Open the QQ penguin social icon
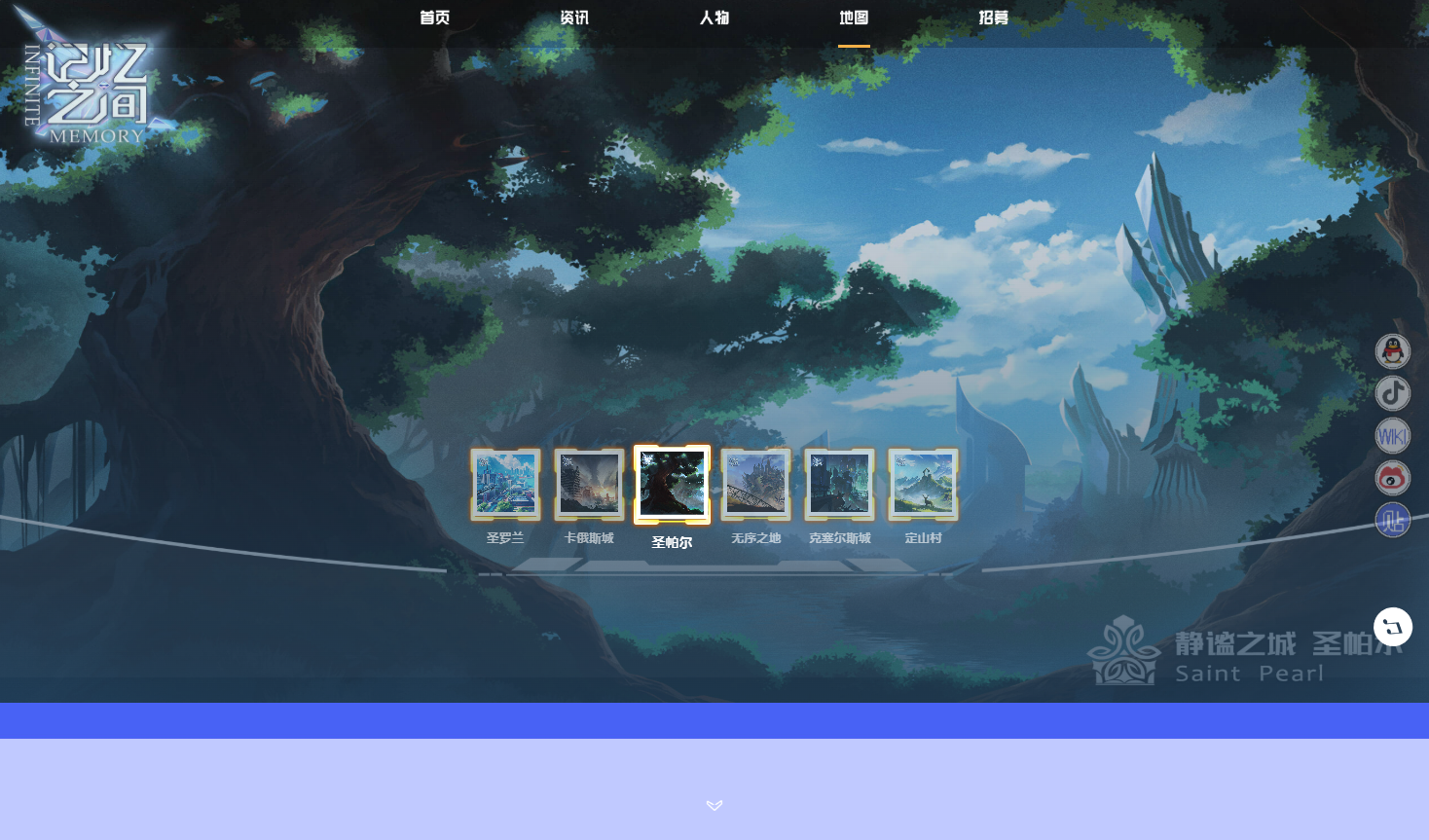This screenshot has height=840, width=1429. click(x=1392, y=351)
